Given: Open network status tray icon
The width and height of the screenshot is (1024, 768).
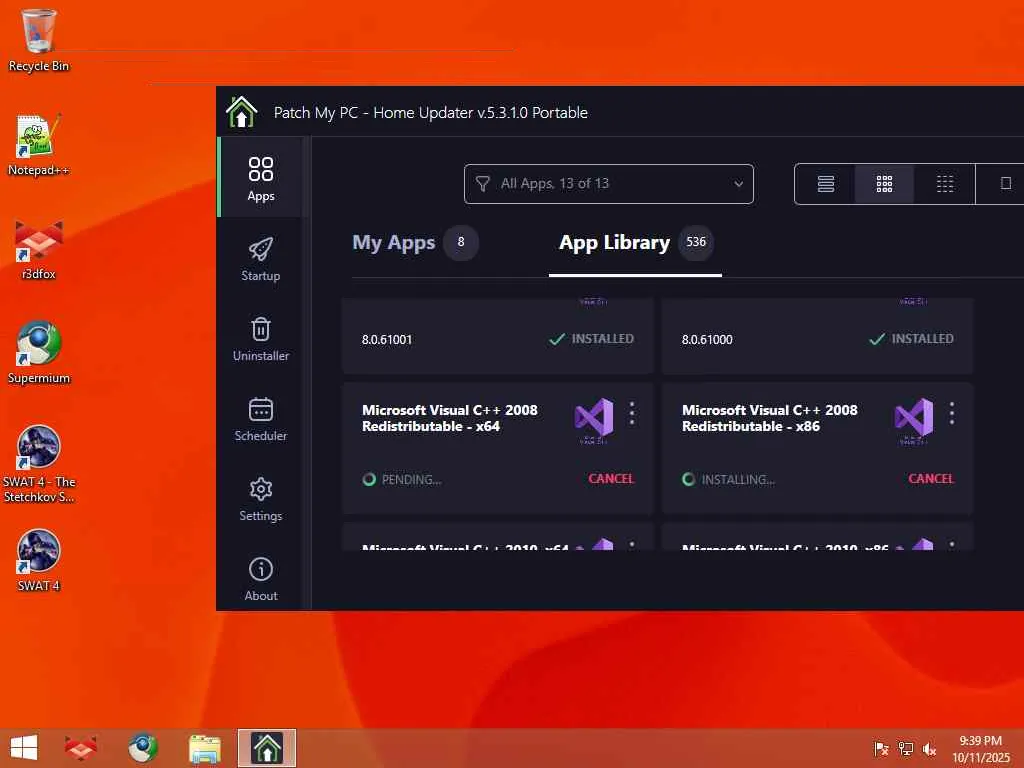Looking at the screenshot, I should coord(905,748).
